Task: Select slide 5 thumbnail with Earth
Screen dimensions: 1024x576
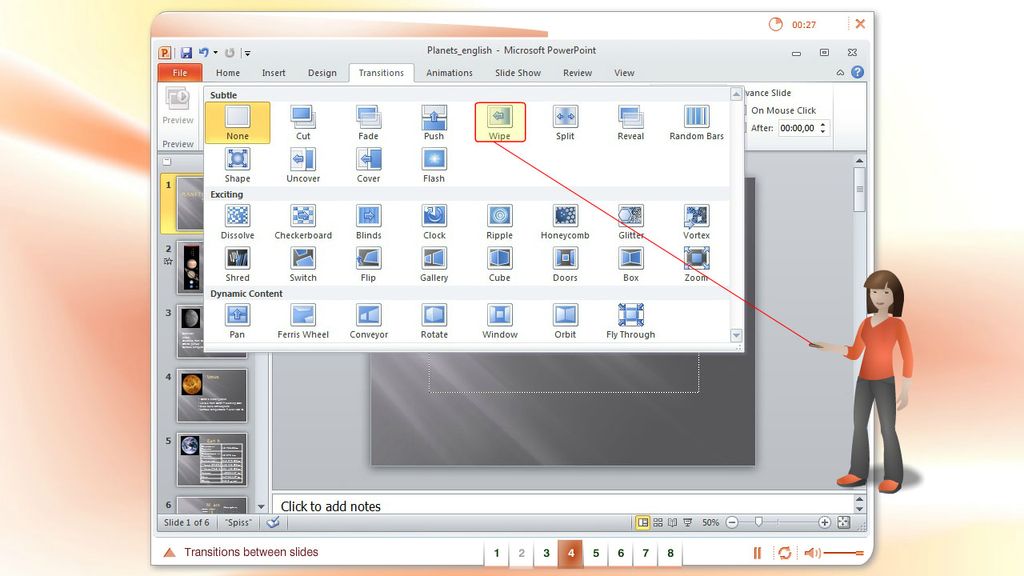Action: 212,460
